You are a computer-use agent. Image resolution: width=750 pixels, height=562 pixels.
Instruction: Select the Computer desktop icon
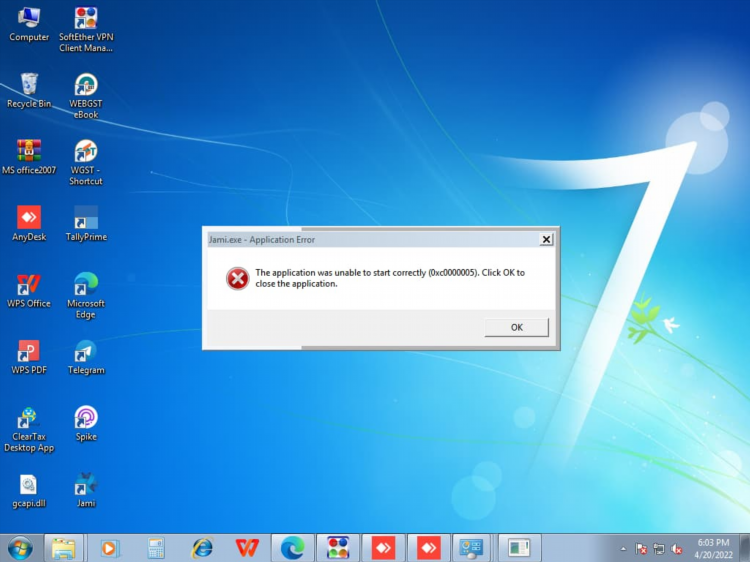pyautogui.click(x=29, y=25)
